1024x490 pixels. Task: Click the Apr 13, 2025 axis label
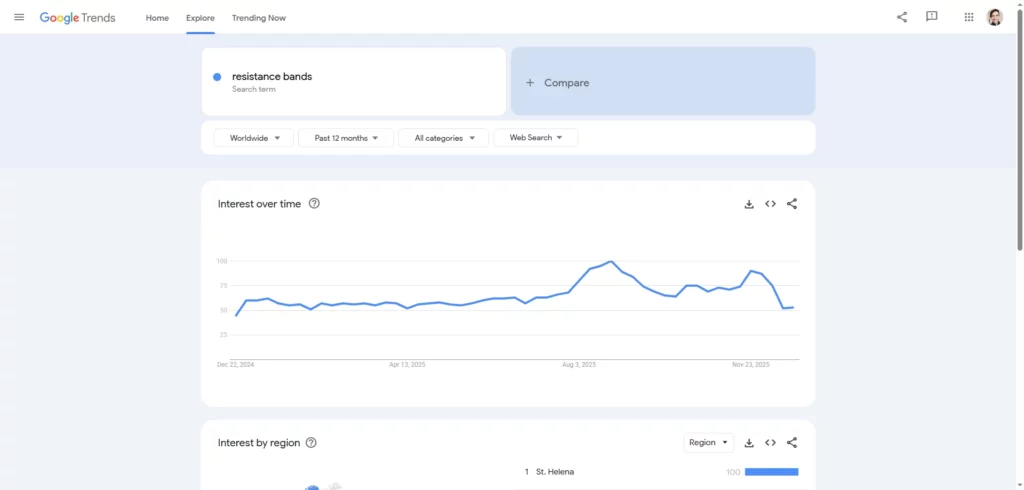pos(407,365)
